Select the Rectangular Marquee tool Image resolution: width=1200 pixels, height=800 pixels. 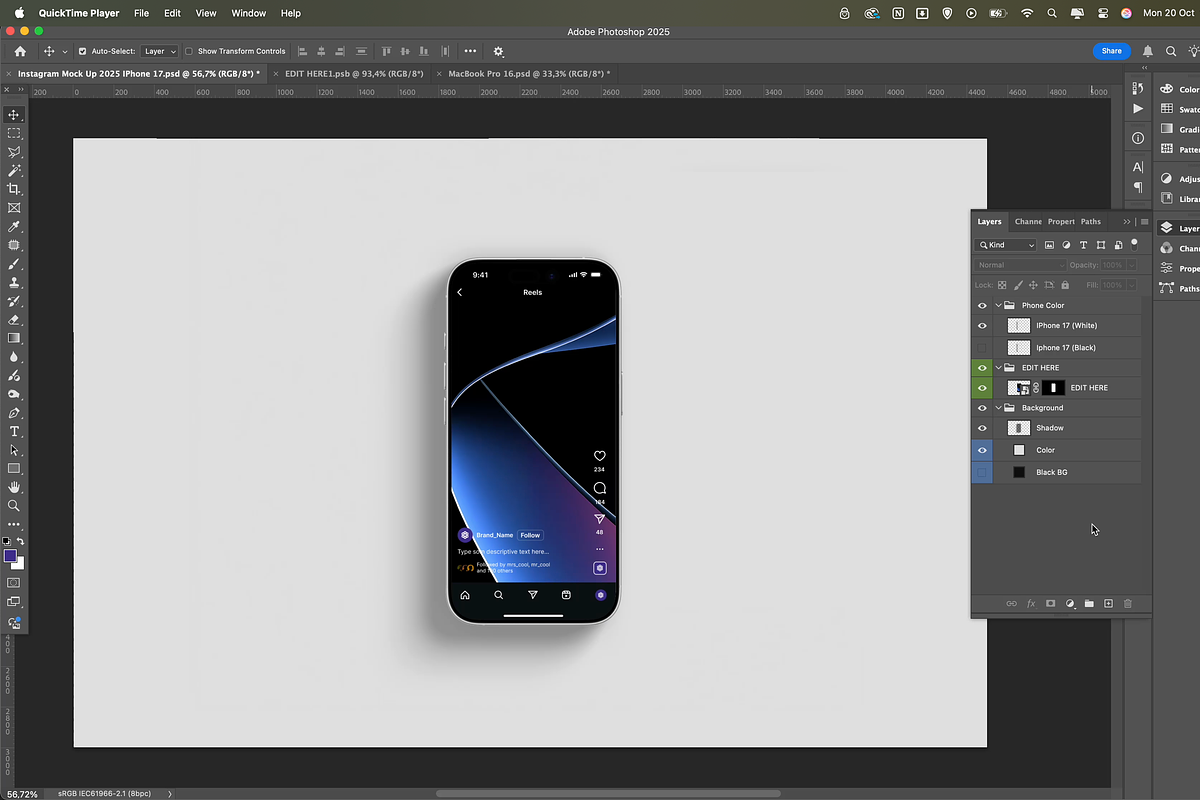click(x=14, y=133)
